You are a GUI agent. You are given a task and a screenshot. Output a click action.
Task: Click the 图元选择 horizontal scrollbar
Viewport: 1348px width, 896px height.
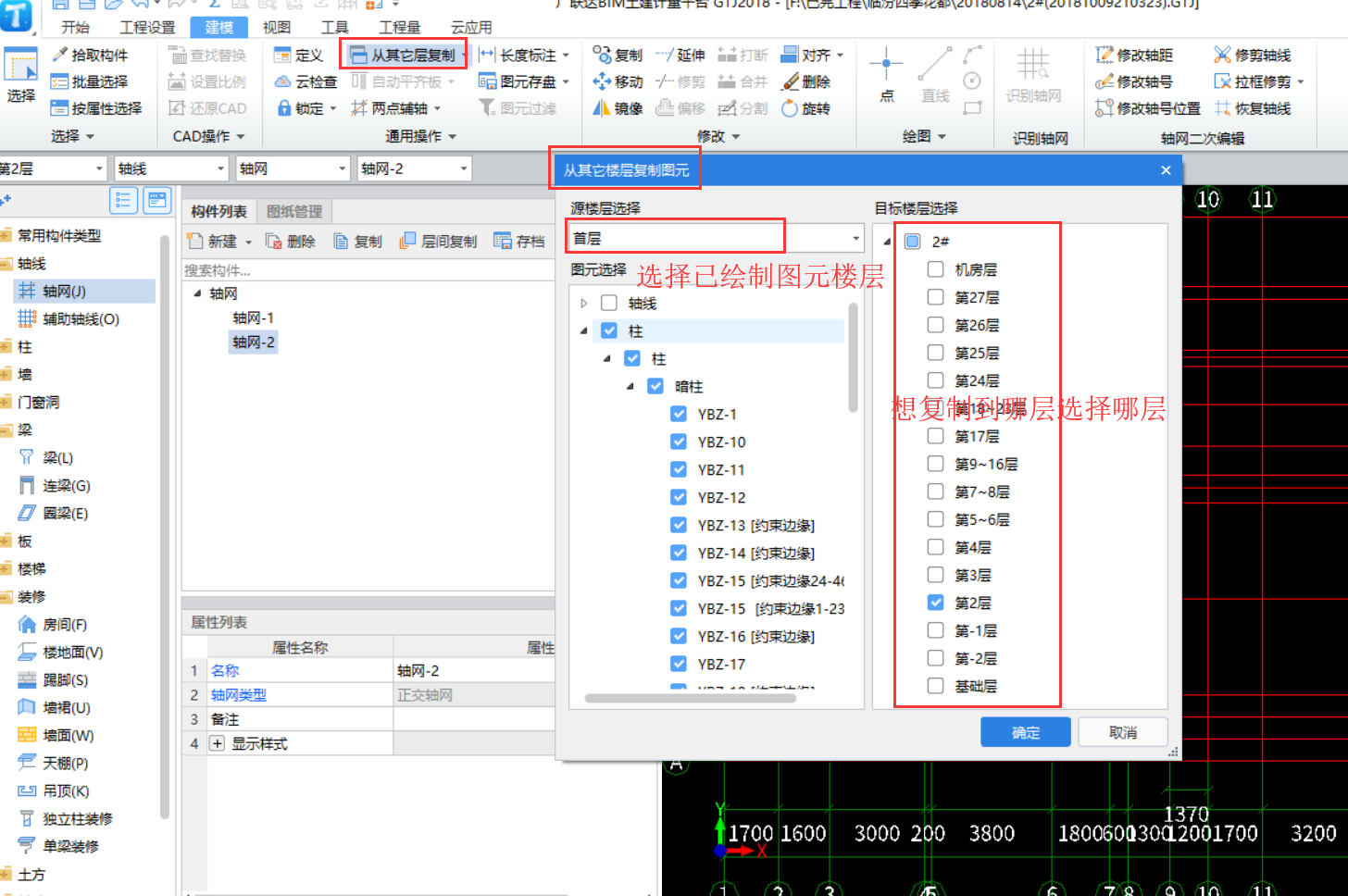click(690, 698)
